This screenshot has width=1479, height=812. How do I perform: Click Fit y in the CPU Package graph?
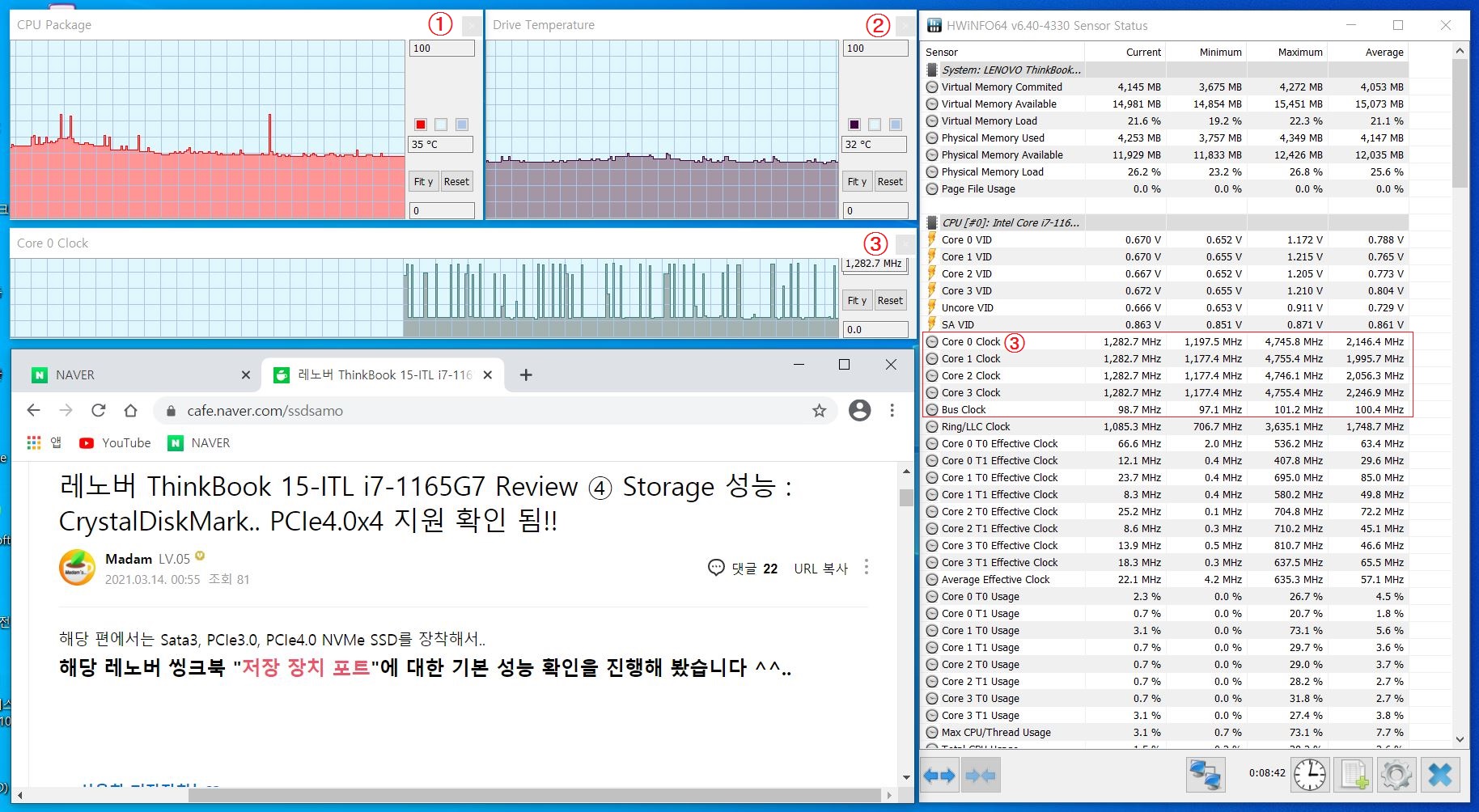point(424,181)
